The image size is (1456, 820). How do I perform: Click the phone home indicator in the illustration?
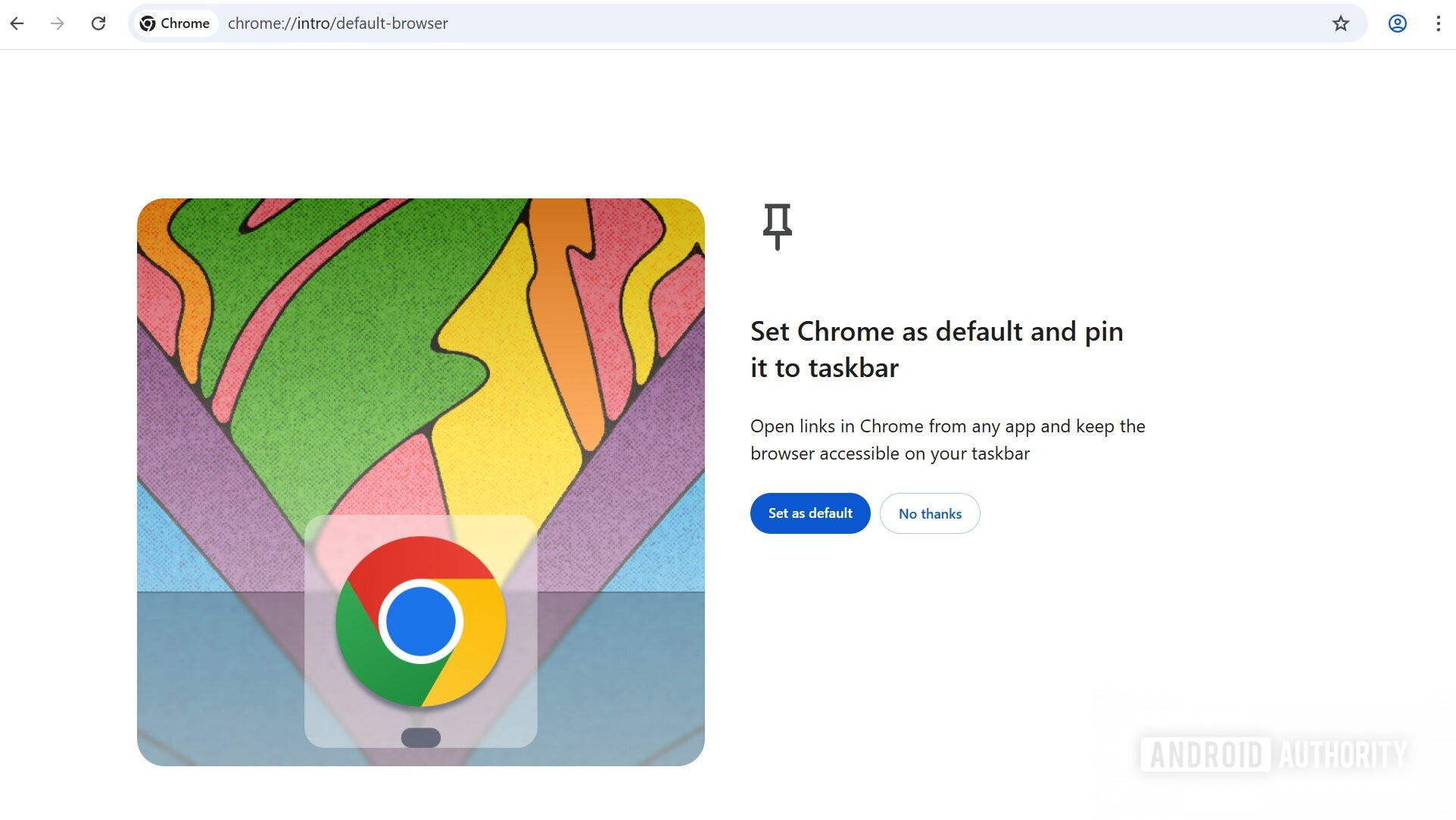coord(422,734)
